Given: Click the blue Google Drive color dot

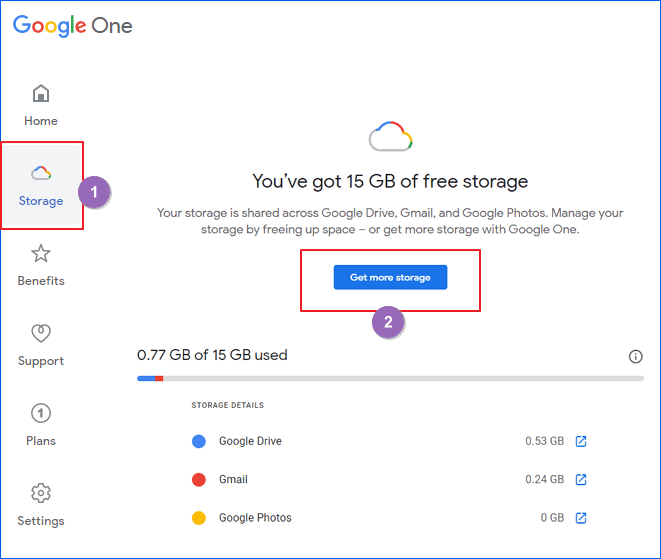Looking at the screenshot, I should point(198,441).
